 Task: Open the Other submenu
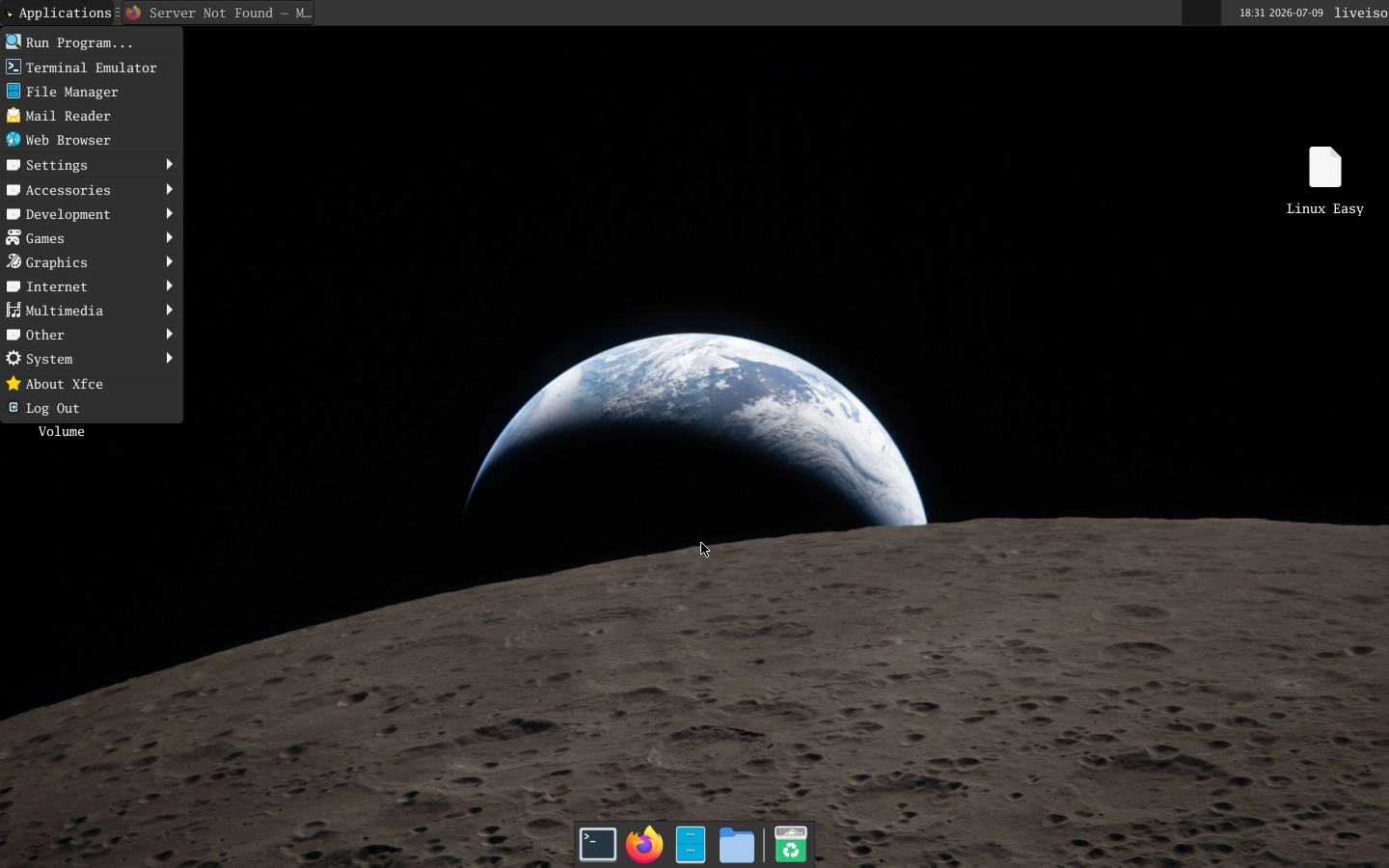(92, 335)
